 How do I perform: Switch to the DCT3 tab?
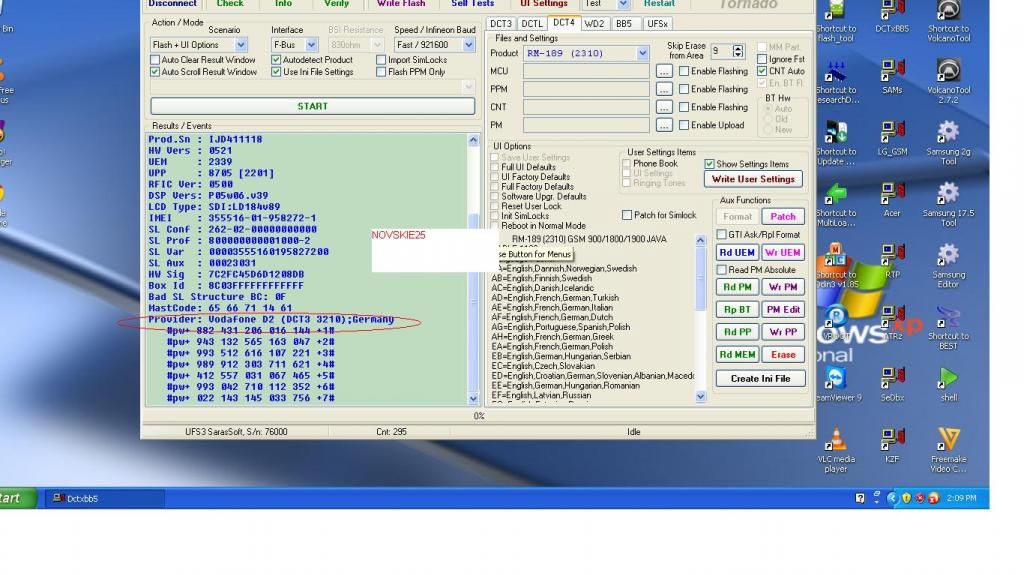coord(501,23)
